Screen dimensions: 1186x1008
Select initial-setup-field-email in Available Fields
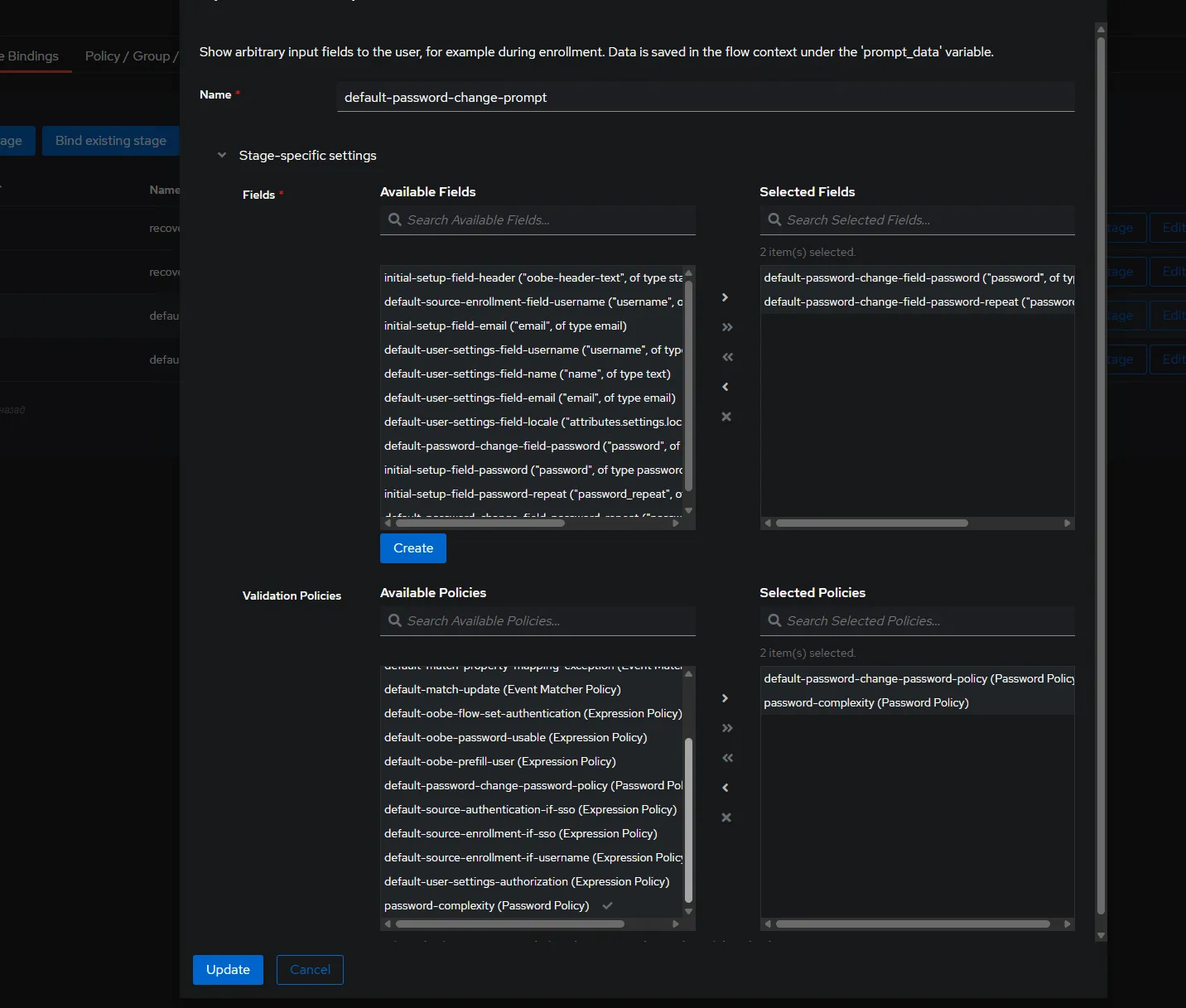pos(505,326)
